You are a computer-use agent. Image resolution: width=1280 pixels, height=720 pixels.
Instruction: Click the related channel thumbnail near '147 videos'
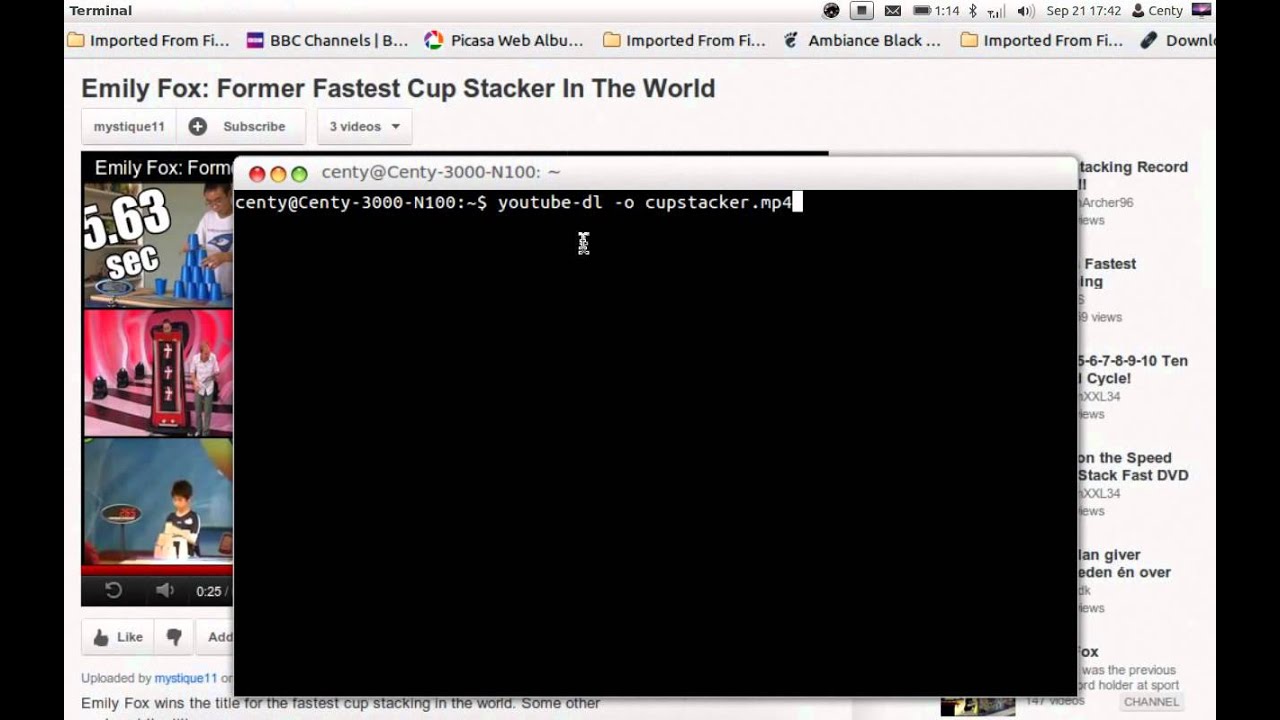click(978, 705)
